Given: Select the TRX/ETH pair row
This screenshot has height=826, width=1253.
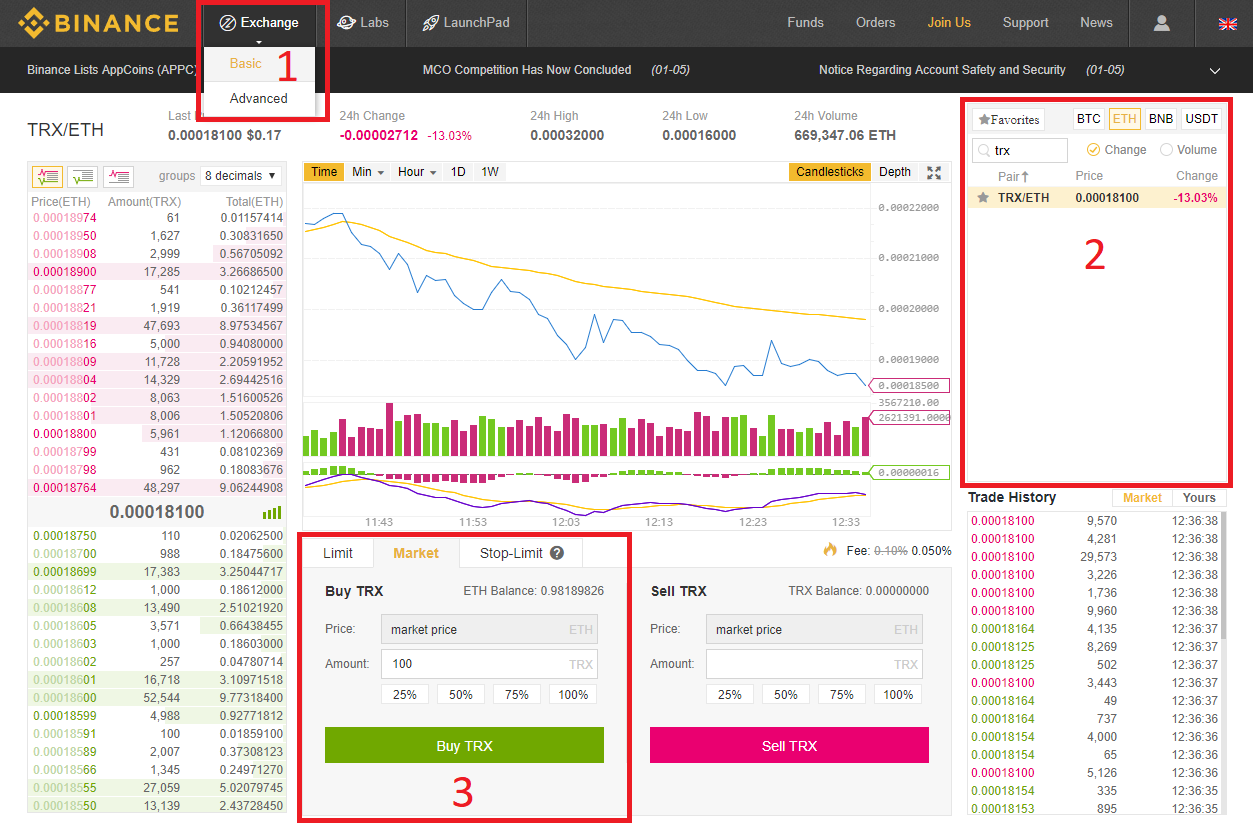Looking at the screenshot, I should (x=1097, y=198).
